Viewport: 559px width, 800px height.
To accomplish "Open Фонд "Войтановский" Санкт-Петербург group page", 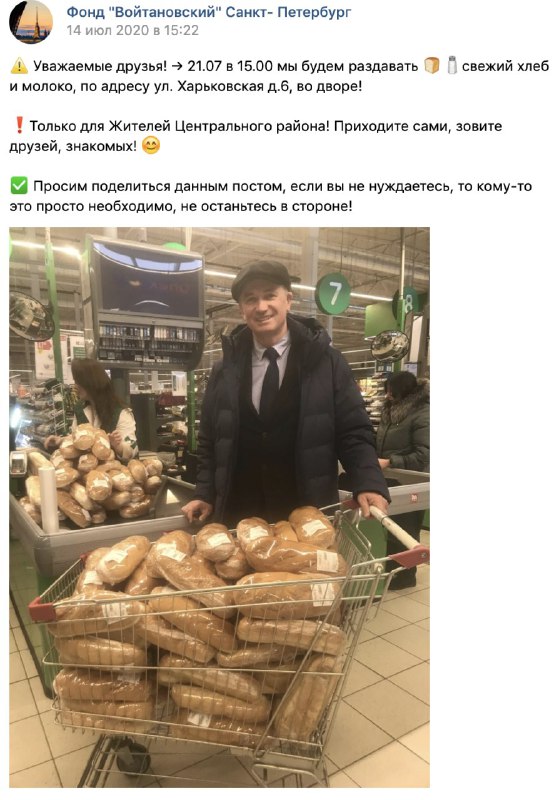I will pos(209,12).
